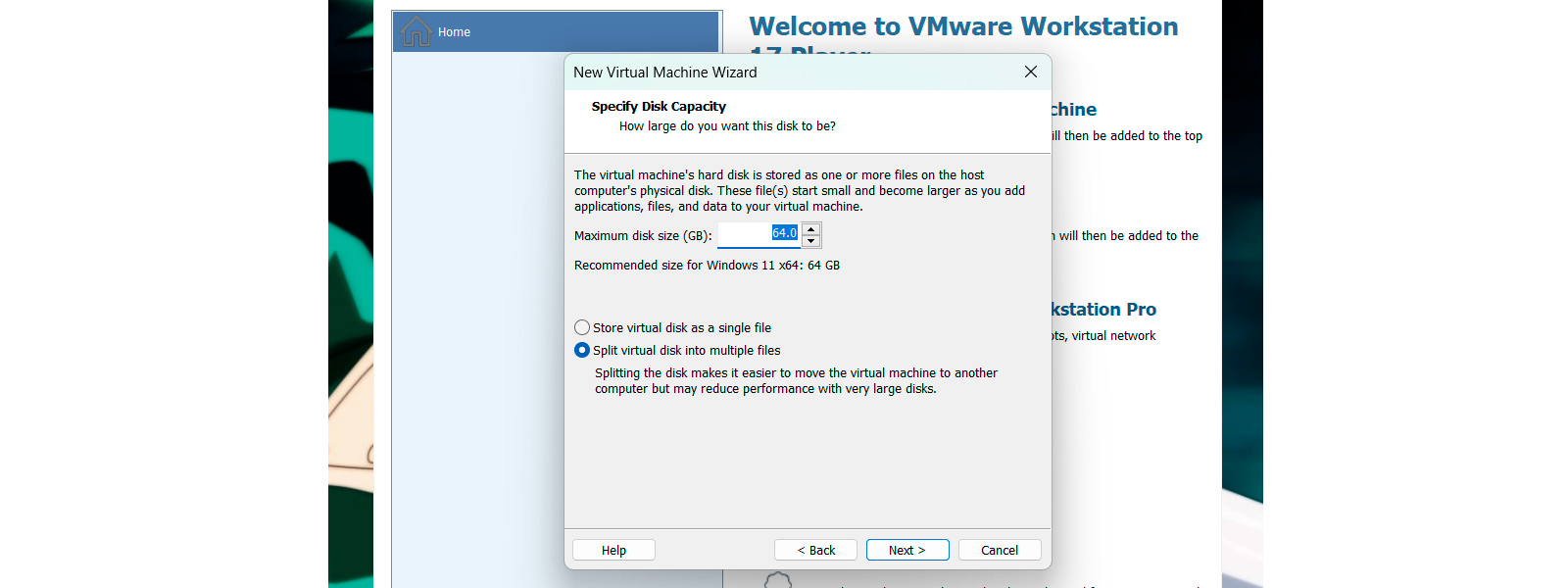The width and height of the screenshot is (1568, 588).
Task: Close the New Virtual Machine Wizard dialog
Action: coord(1031,72)
